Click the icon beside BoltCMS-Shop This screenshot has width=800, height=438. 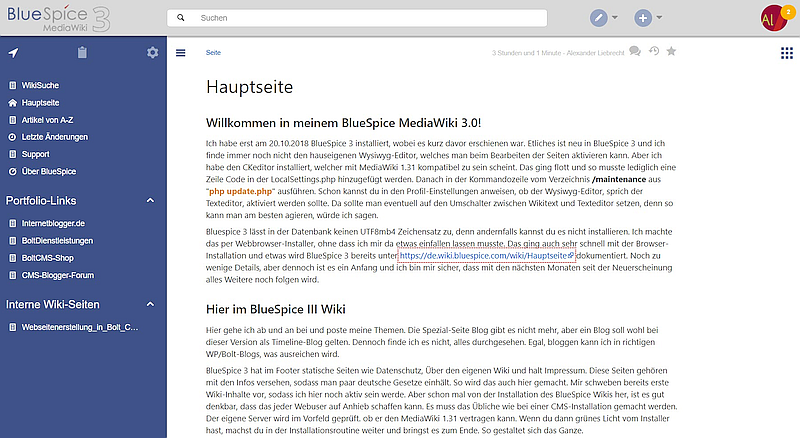(13, 258)
